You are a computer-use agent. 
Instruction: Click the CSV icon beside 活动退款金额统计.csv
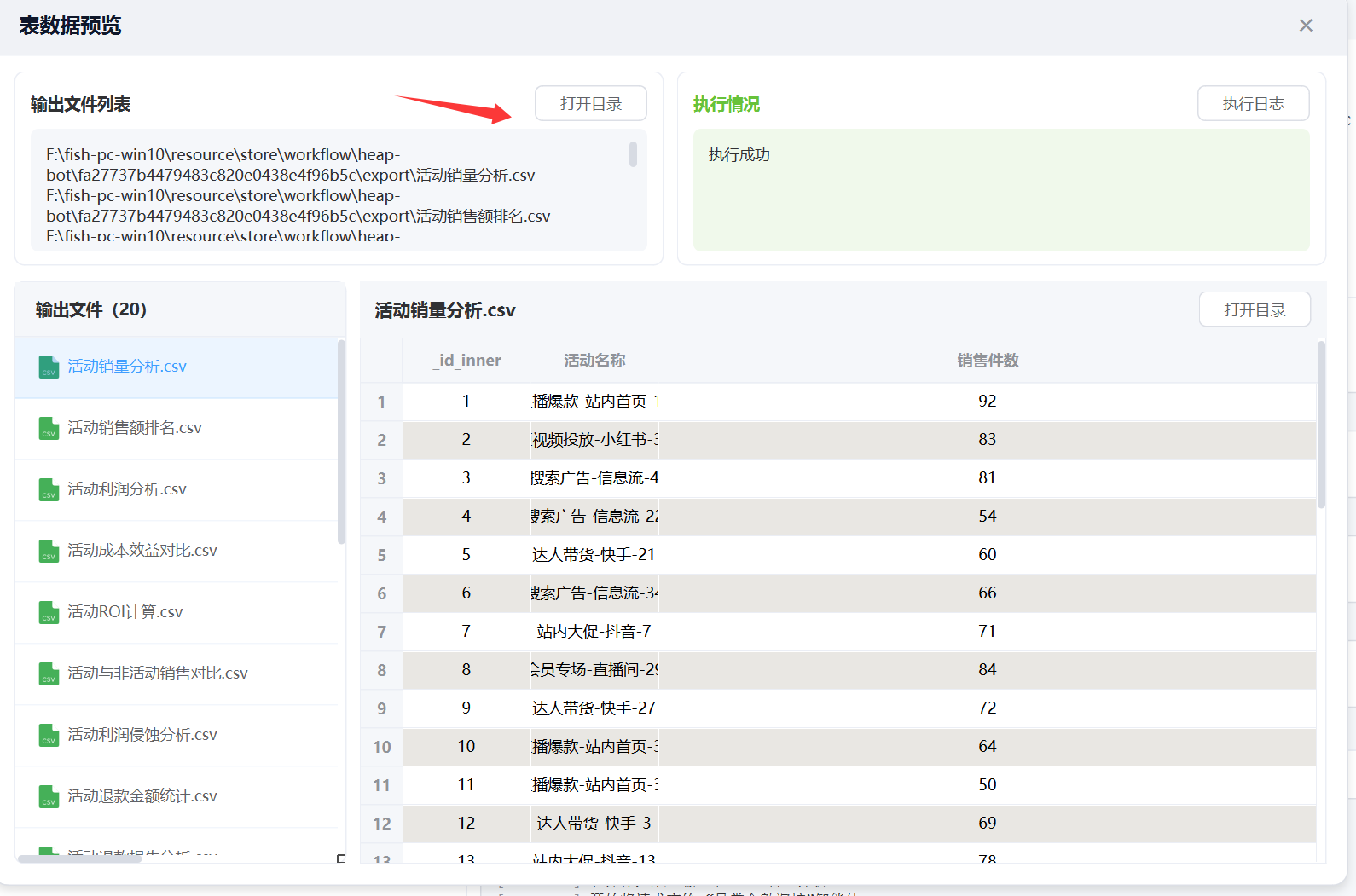click(x=49, y=796)
